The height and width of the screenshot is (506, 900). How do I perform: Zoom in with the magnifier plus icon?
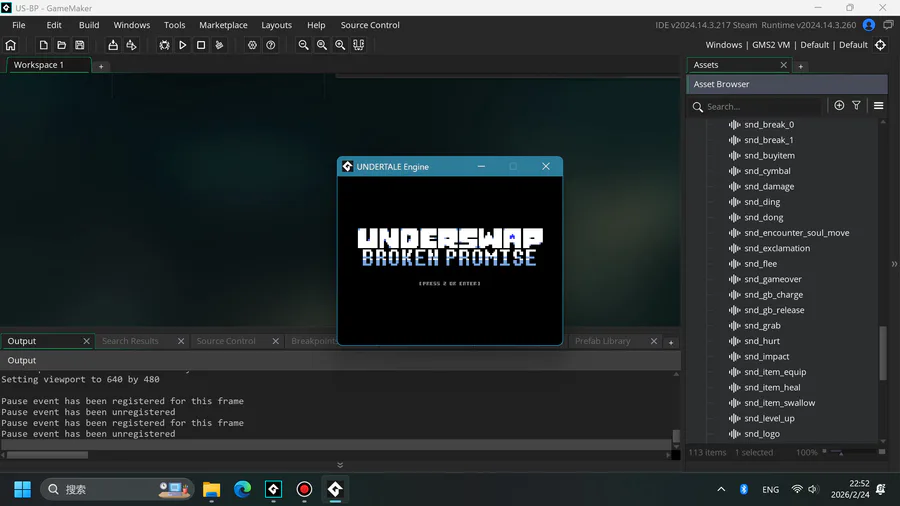tap(340, 45)
